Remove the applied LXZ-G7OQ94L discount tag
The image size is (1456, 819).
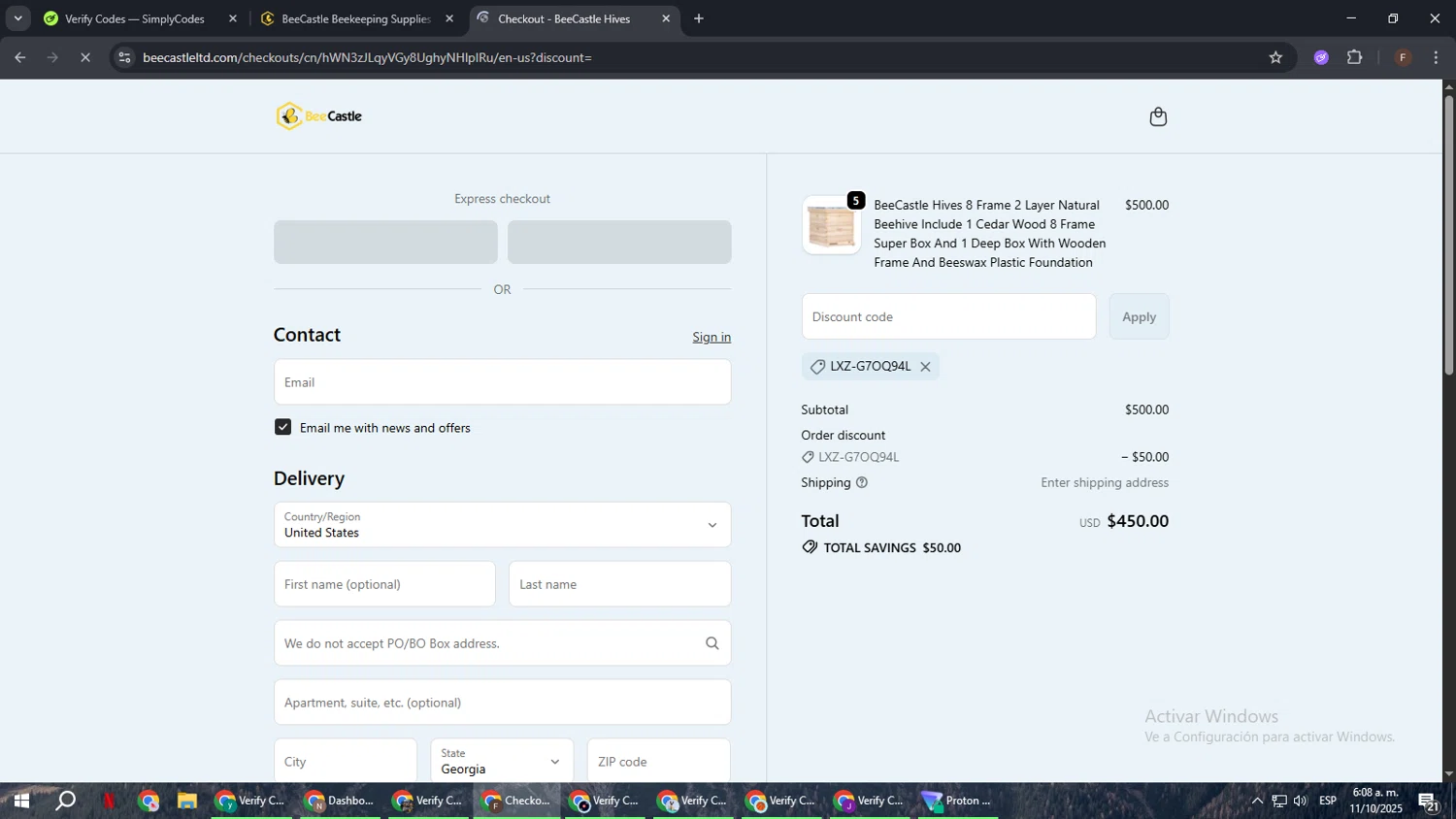point(925,367)
